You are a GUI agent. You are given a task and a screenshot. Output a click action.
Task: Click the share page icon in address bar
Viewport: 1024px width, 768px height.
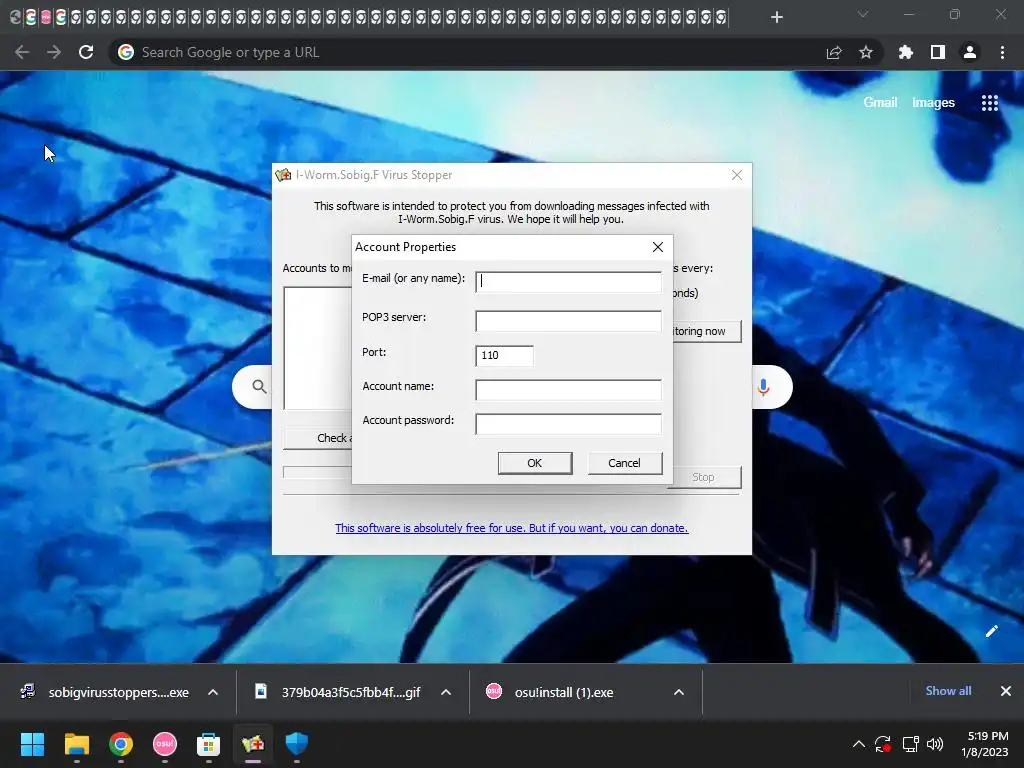click(x=834, y=52)
